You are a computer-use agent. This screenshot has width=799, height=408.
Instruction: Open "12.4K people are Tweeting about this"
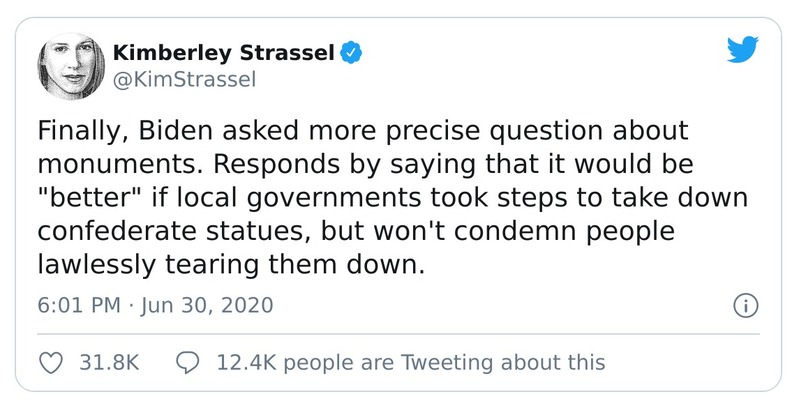(411, 361)
